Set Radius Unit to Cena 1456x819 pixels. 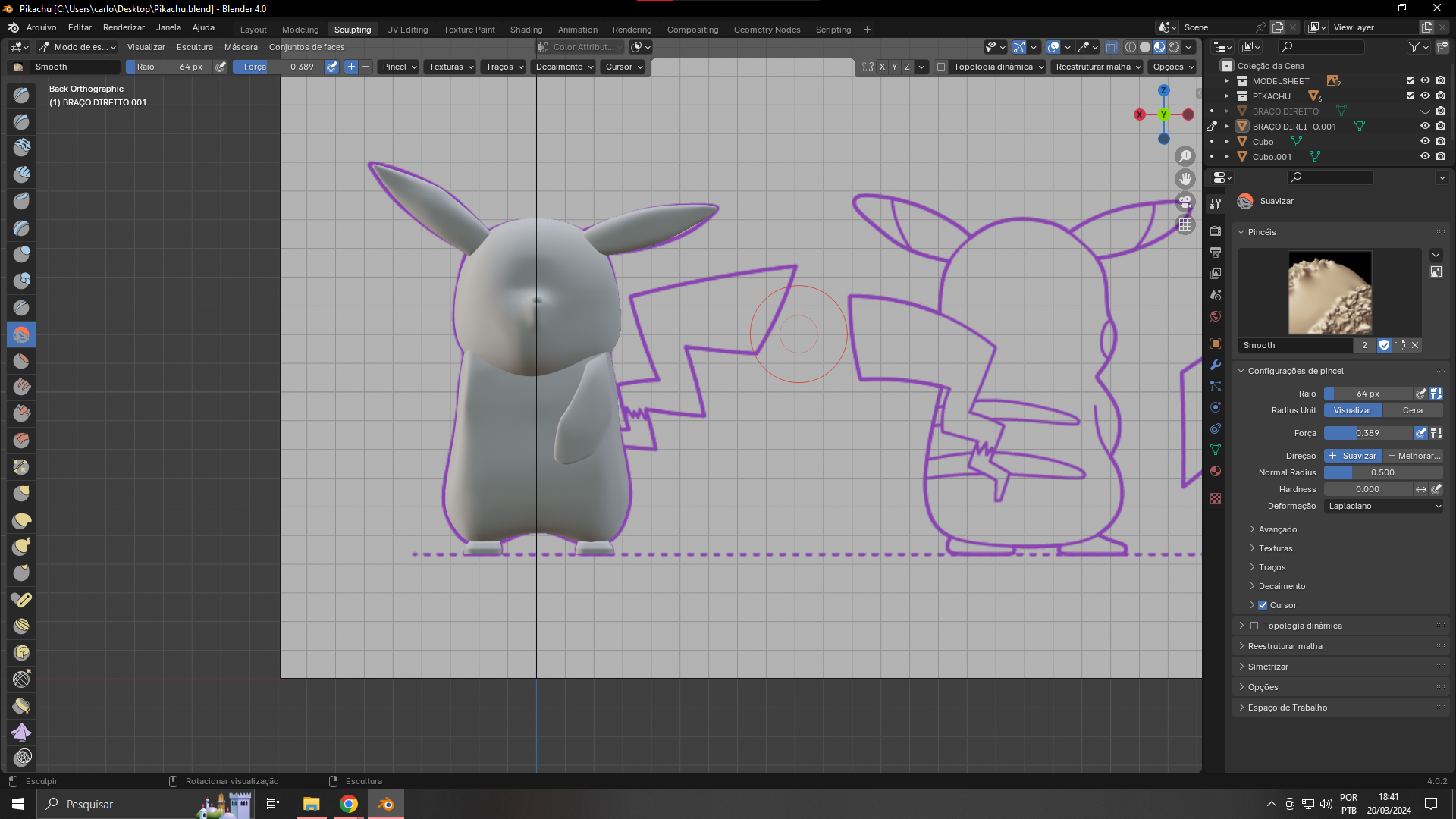(1412, 410)
